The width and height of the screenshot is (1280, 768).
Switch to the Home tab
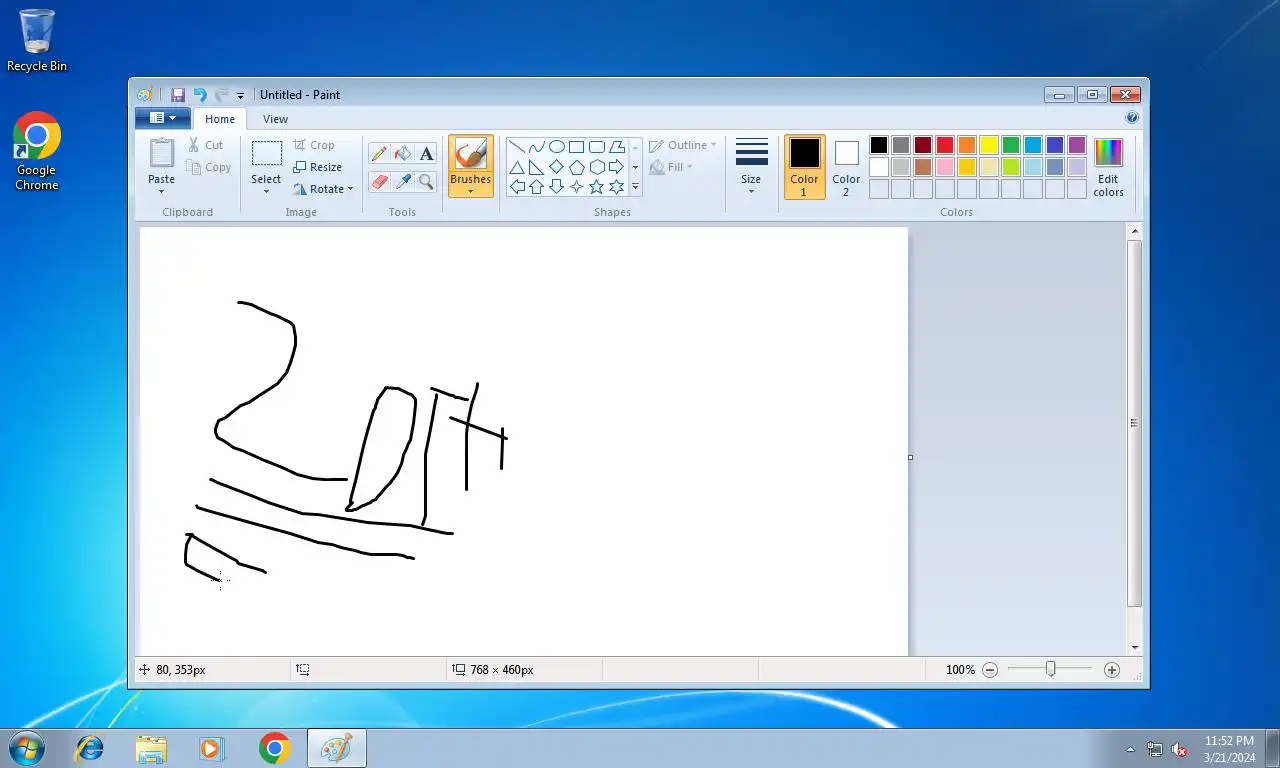point(220,119)
